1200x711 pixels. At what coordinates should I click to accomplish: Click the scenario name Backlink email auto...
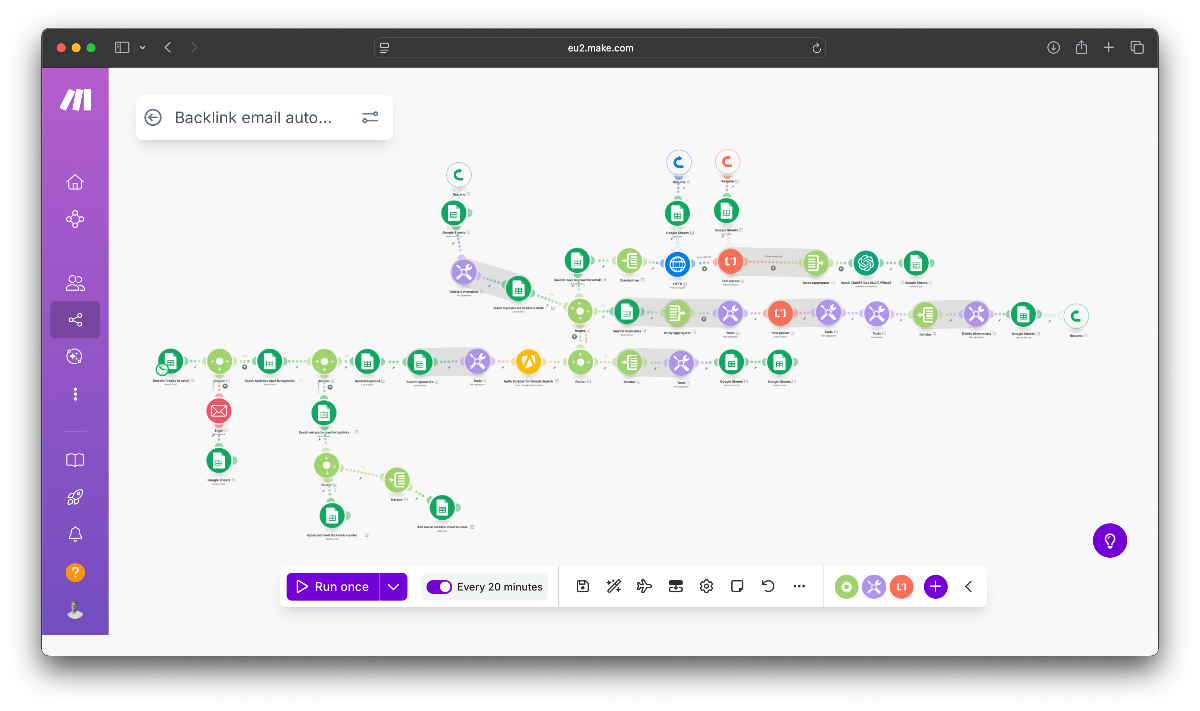[253, 117]
